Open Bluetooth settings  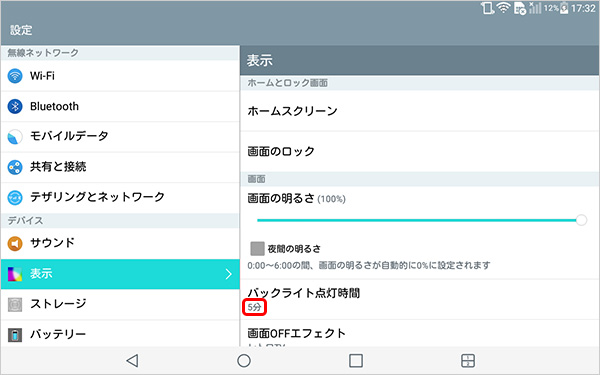120,106
